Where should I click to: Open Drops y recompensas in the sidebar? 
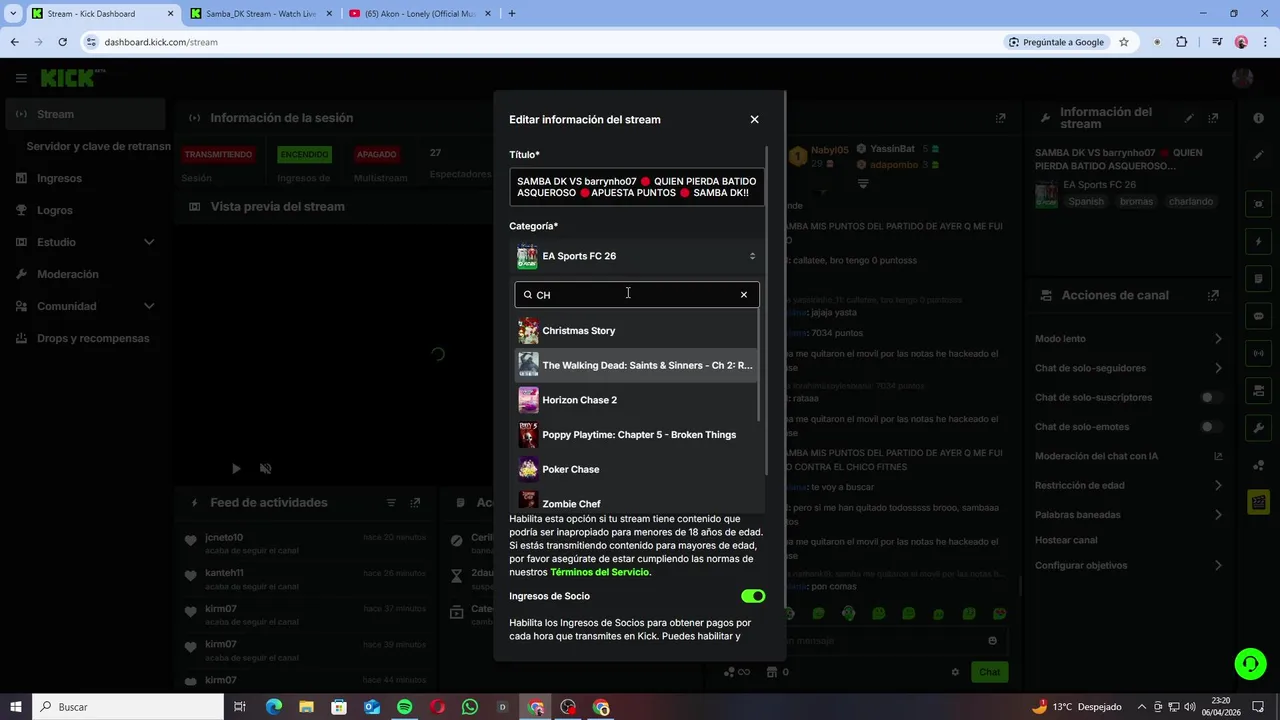(85, 338)
